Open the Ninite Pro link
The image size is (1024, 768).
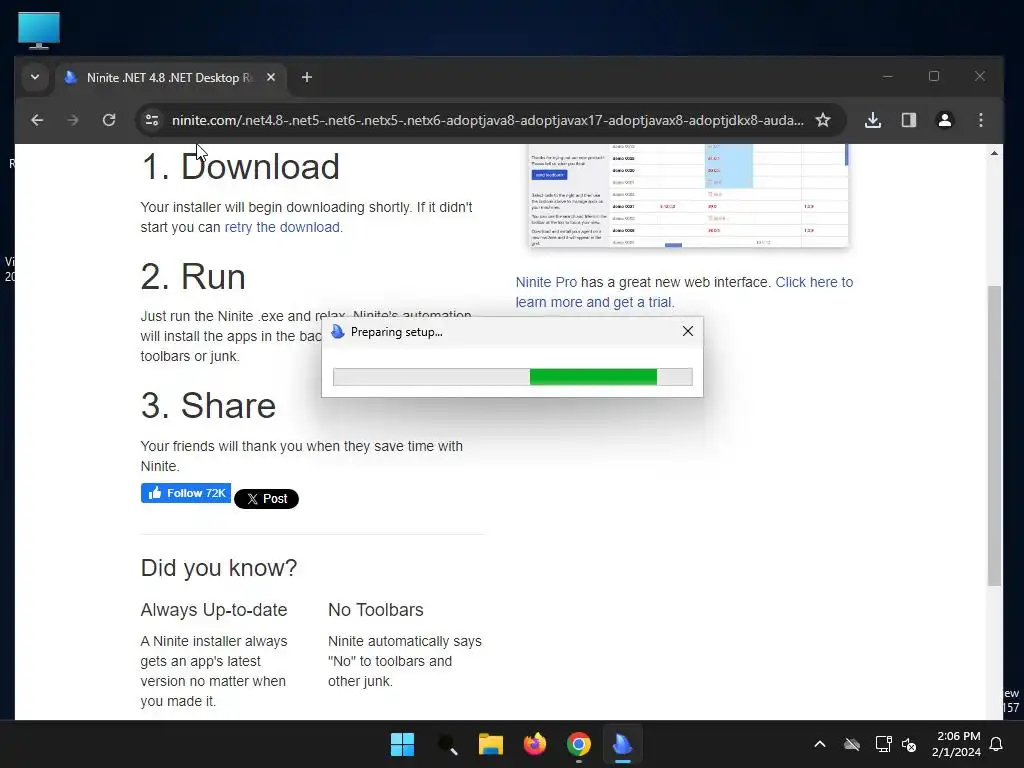546,282
